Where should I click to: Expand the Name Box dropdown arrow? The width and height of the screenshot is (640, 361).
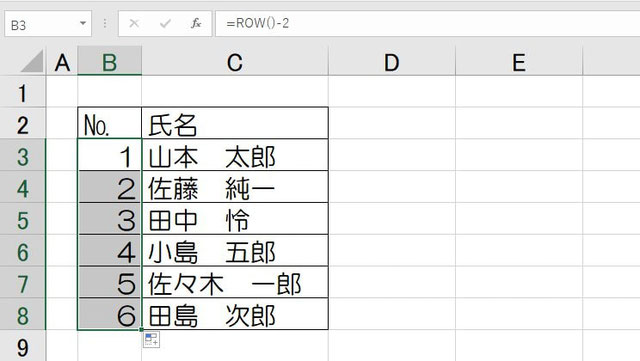(83, 23)
